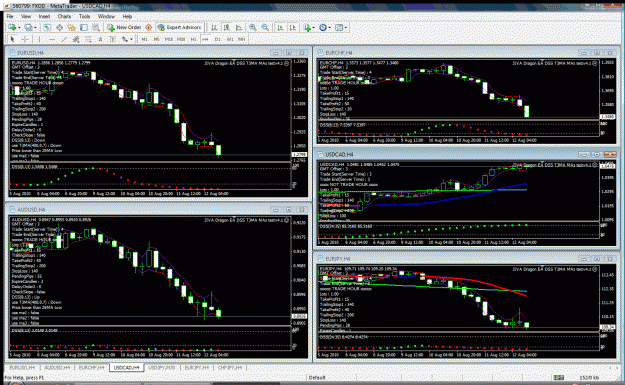Zoom out on the chart

pos(265,28)
